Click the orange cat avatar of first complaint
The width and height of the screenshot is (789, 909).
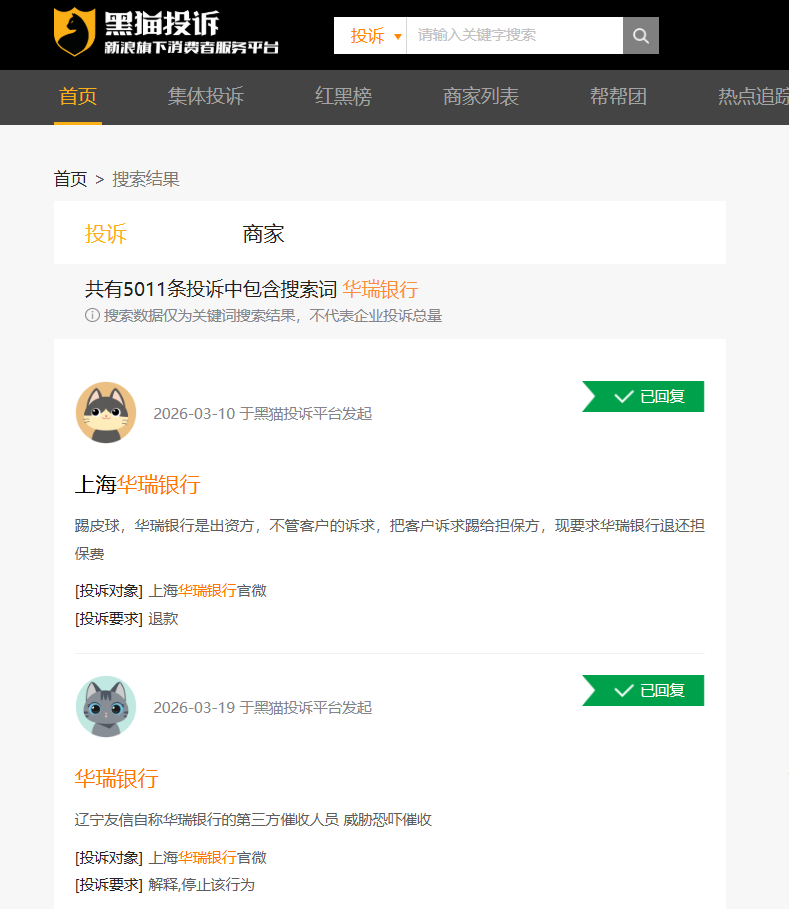[106, 412]
